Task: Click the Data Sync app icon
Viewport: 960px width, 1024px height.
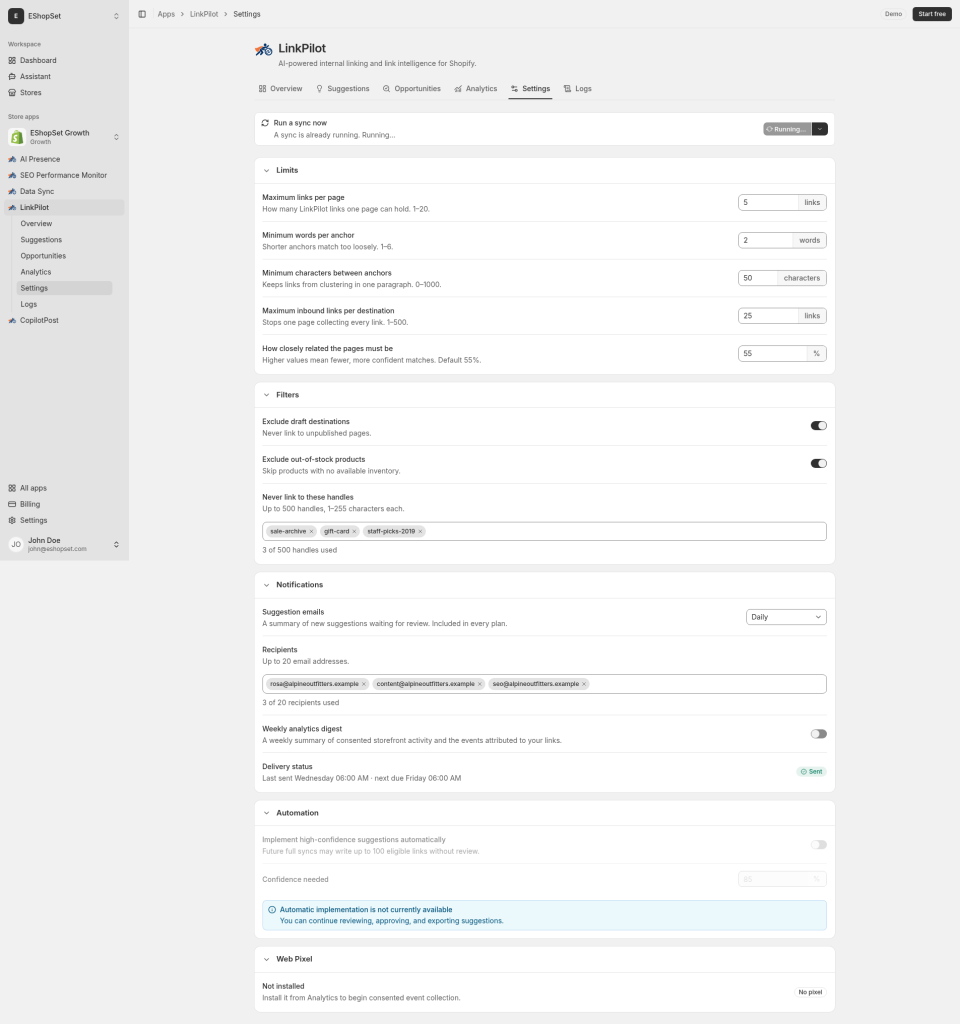Action: (x=12, y=191)
